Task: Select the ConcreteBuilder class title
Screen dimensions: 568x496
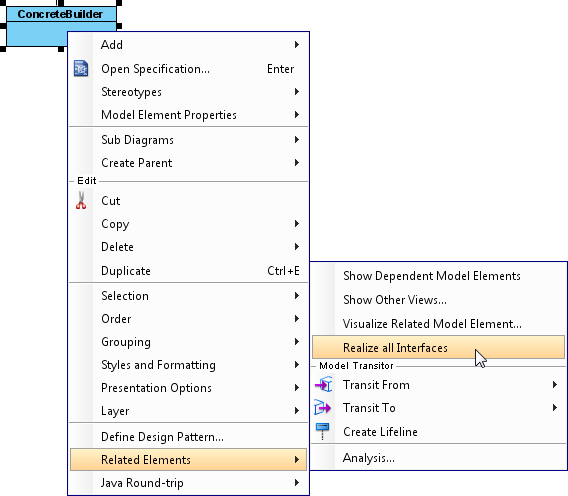Action: pos(60,14)
